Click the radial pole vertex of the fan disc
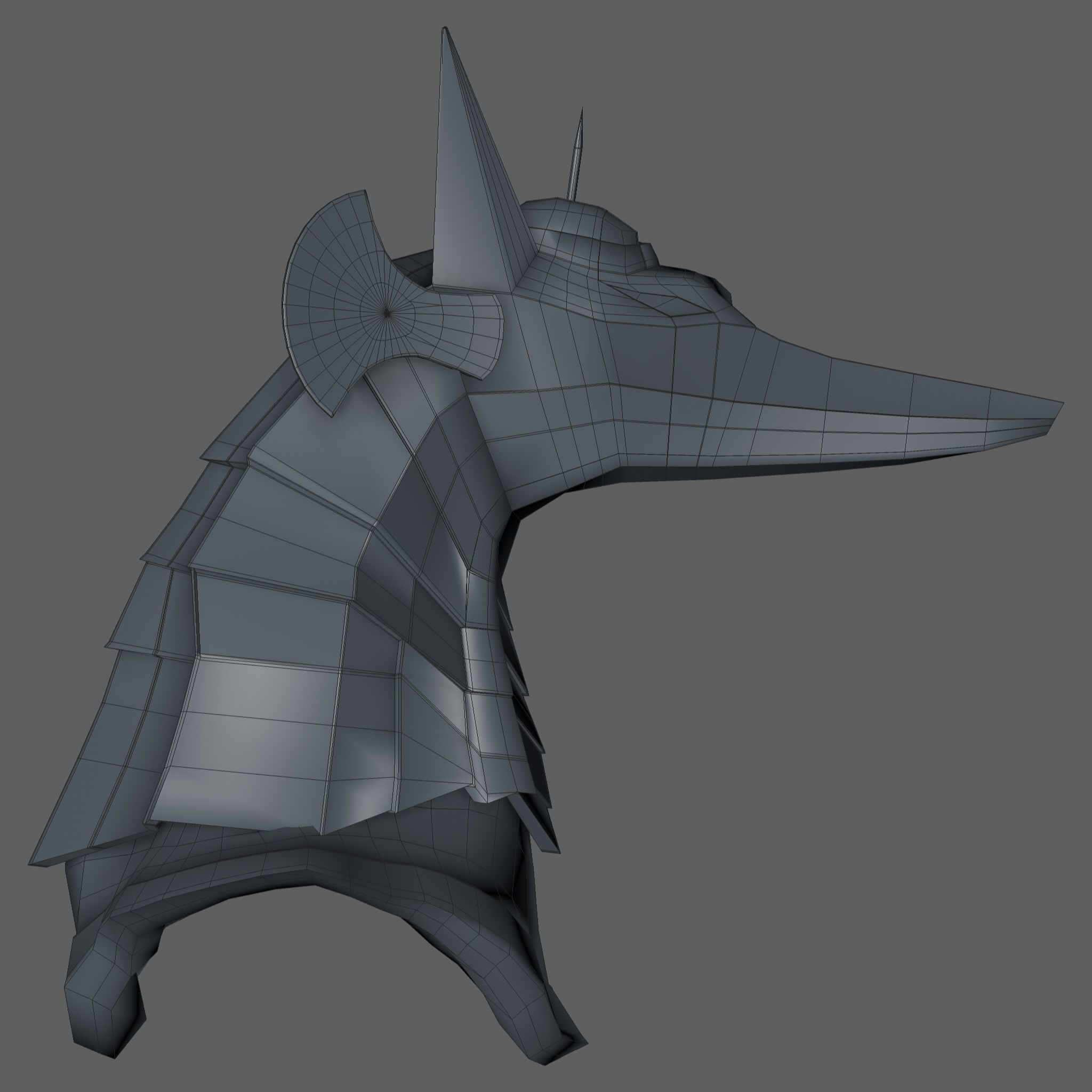Screen dimensions: 1092x1092 [386, 312]
